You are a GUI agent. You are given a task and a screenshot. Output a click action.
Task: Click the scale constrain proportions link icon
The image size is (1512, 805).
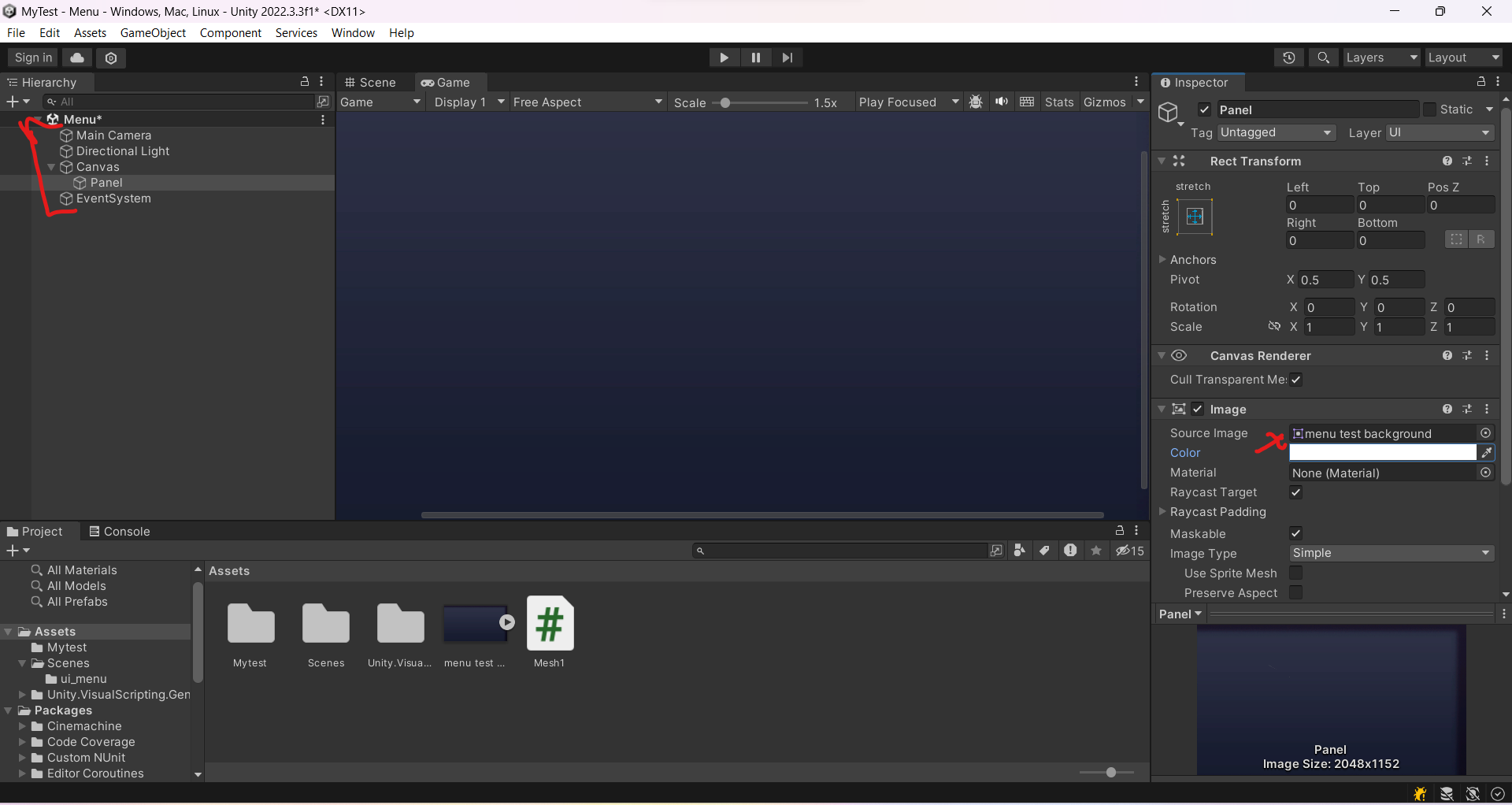(1274, 326)
